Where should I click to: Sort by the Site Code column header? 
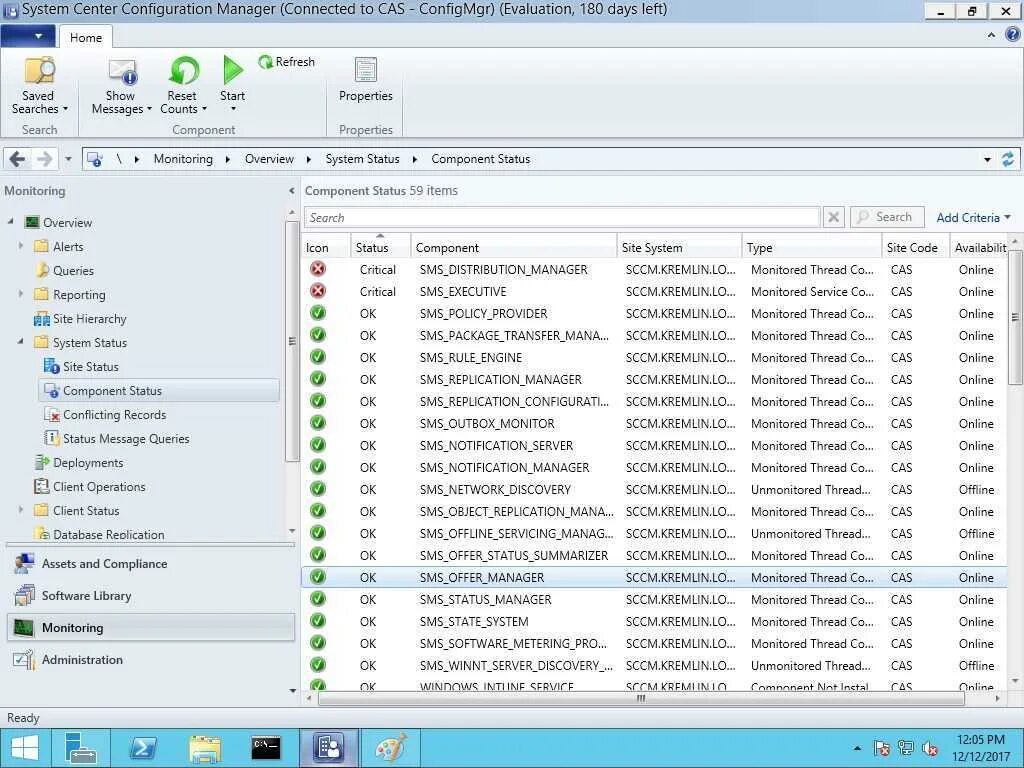[916, 247]
